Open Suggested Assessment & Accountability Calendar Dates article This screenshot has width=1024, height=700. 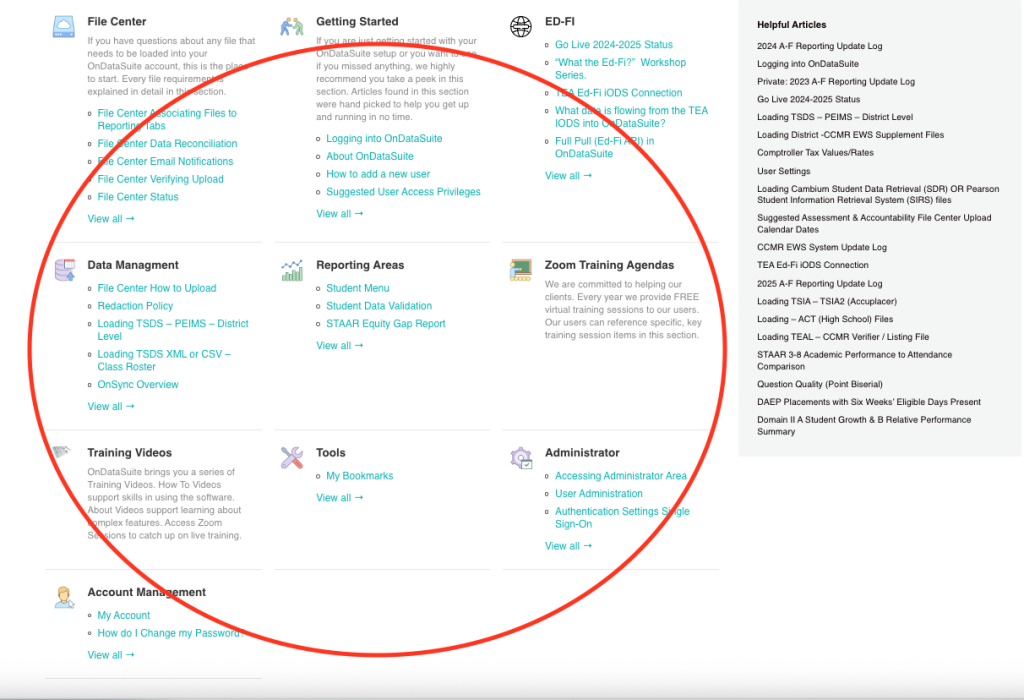tap(874, 223)
